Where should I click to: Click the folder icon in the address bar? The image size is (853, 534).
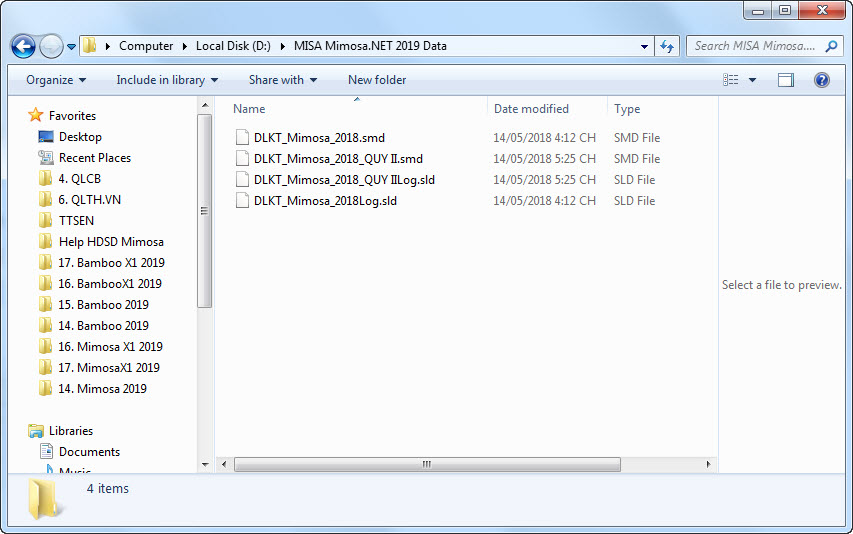pos(90,46)
